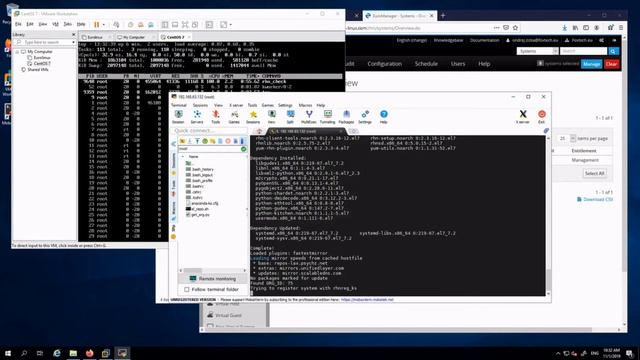Open pause dropdown arrow in VMware toolbar
Viewport: 640px width, 360px height.
pos(103,25)
